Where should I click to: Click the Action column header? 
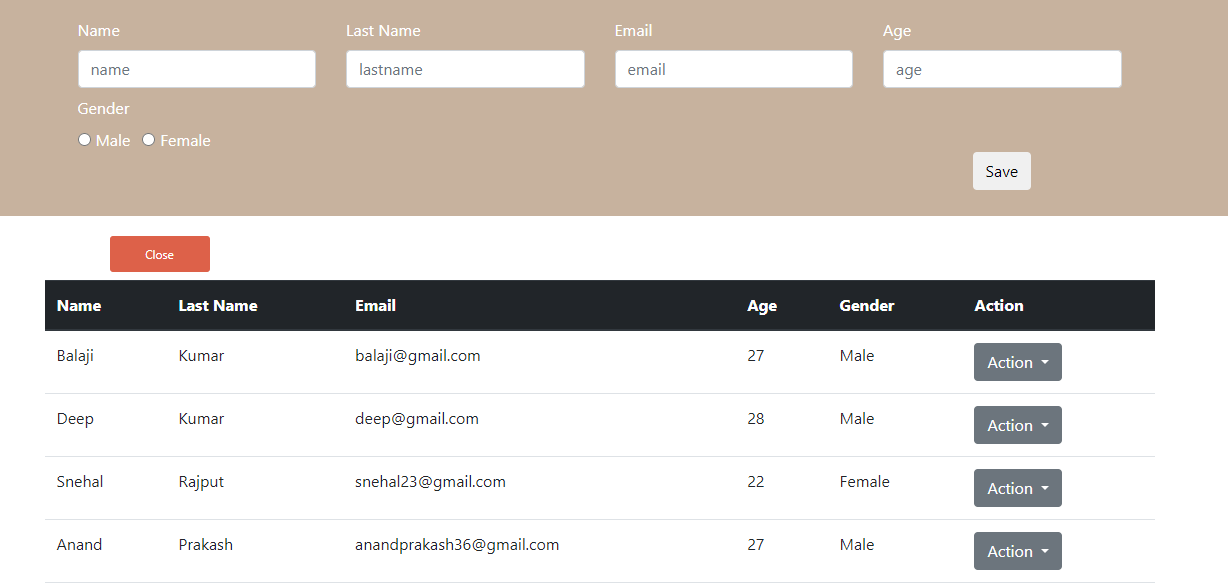[x=999, y=305]
